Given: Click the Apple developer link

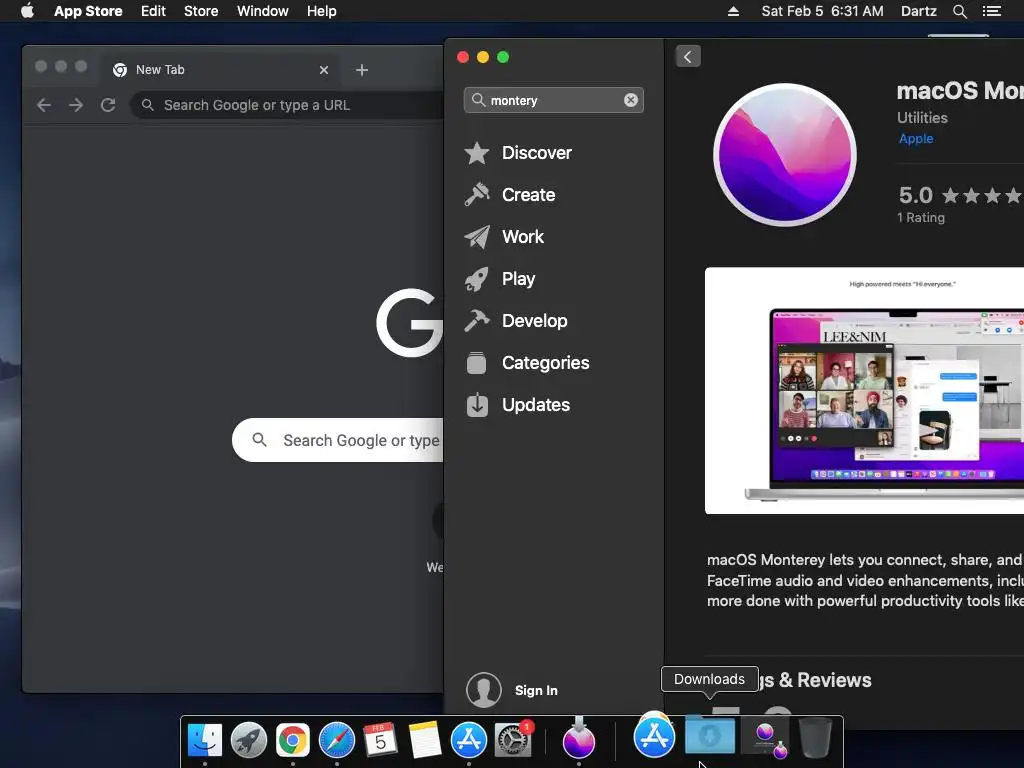Looking at the screenshot, I should pos(916,138).
